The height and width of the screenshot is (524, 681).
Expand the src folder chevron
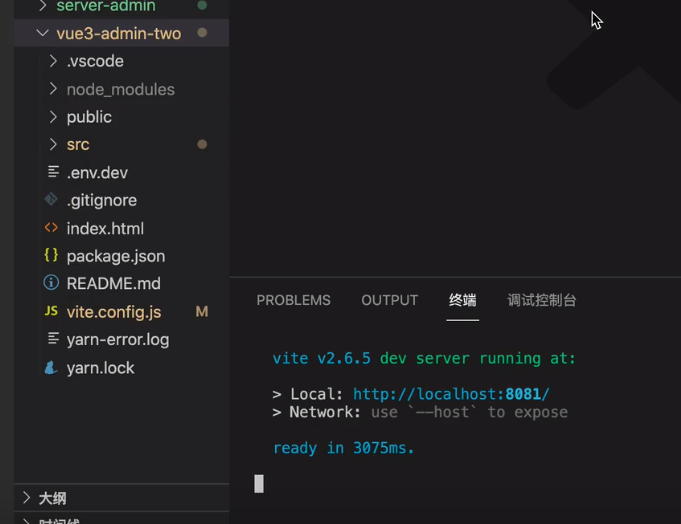click(x=53, y=144)
